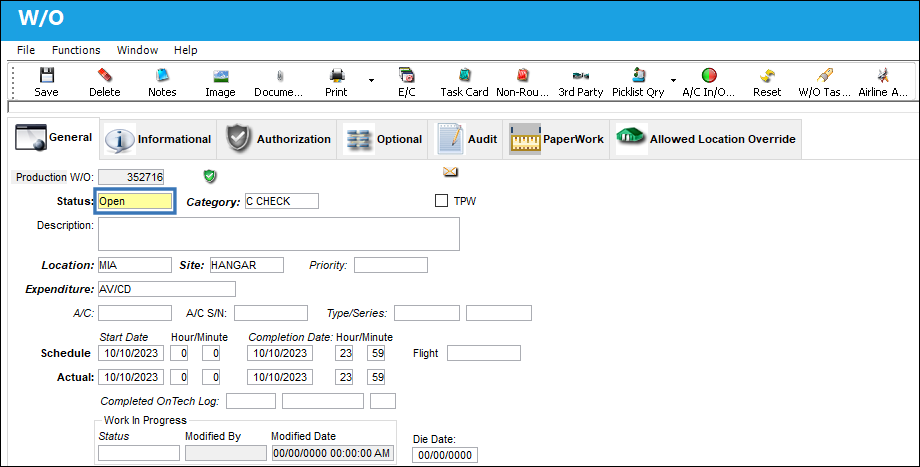Open Notes from the toolbar
Screen dimensions: 920x467
(162, 75)
